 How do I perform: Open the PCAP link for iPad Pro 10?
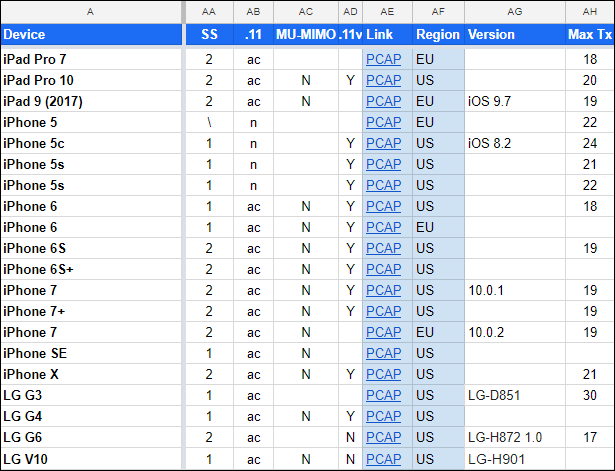pyautogui.click(x=383, y=80)
